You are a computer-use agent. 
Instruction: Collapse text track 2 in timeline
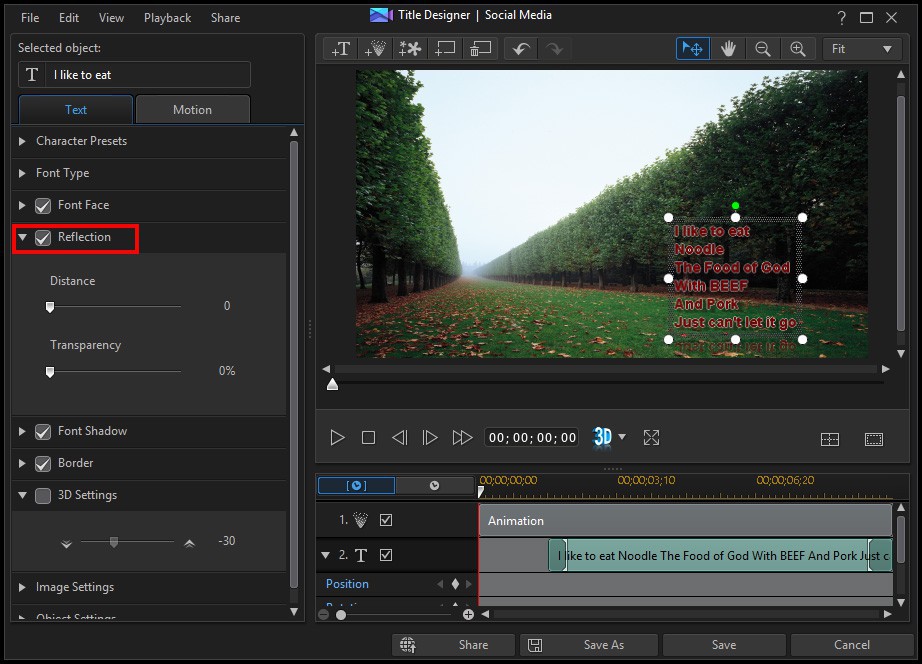(325, 555)
